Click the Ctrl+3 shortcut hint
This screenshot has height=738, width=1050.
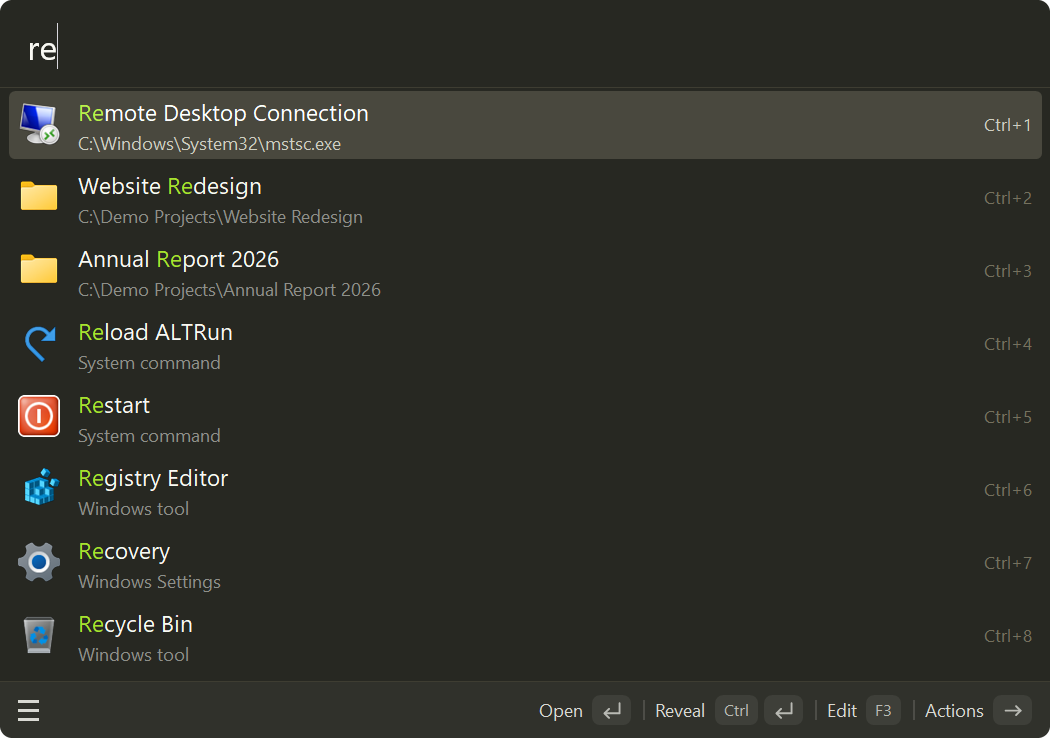tap(1007, 271)
